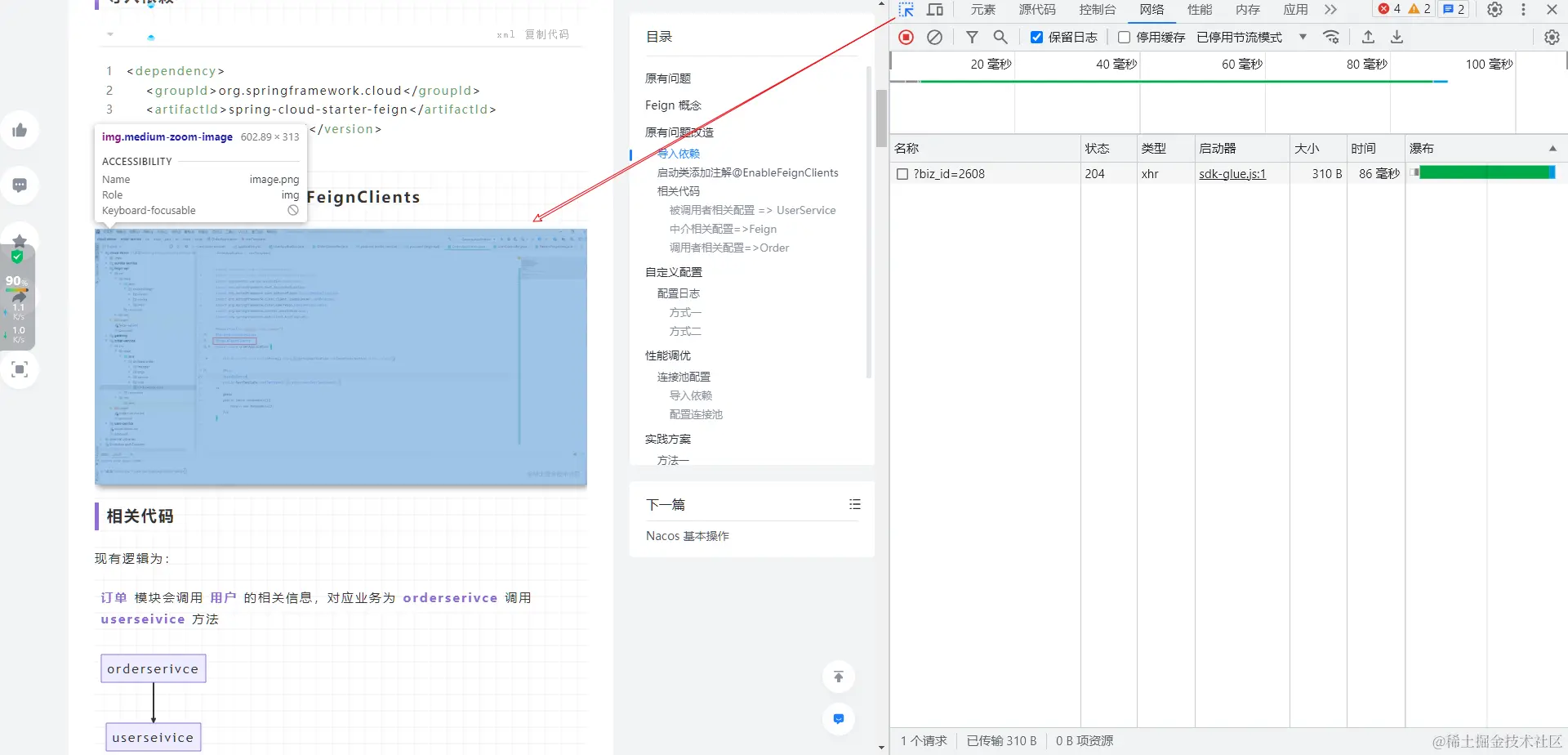Screen dimensions: 1568x755
Task: Open the warning count badge showing 2
Action: click(1419, 9)
